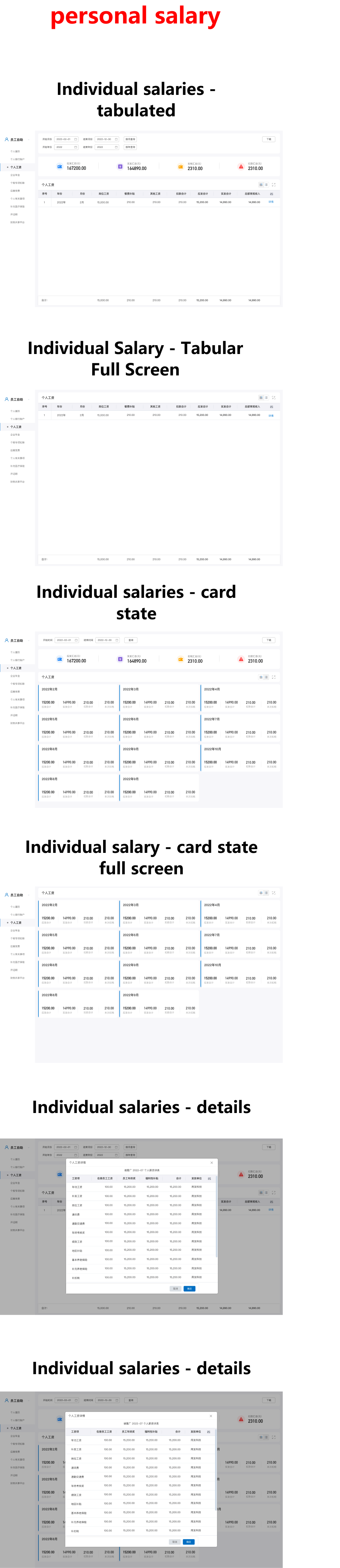The height and width of the screenshot is (1568, 340).
Task: Click 确定 in the table-view details dialog
Action: [190, 1288]
